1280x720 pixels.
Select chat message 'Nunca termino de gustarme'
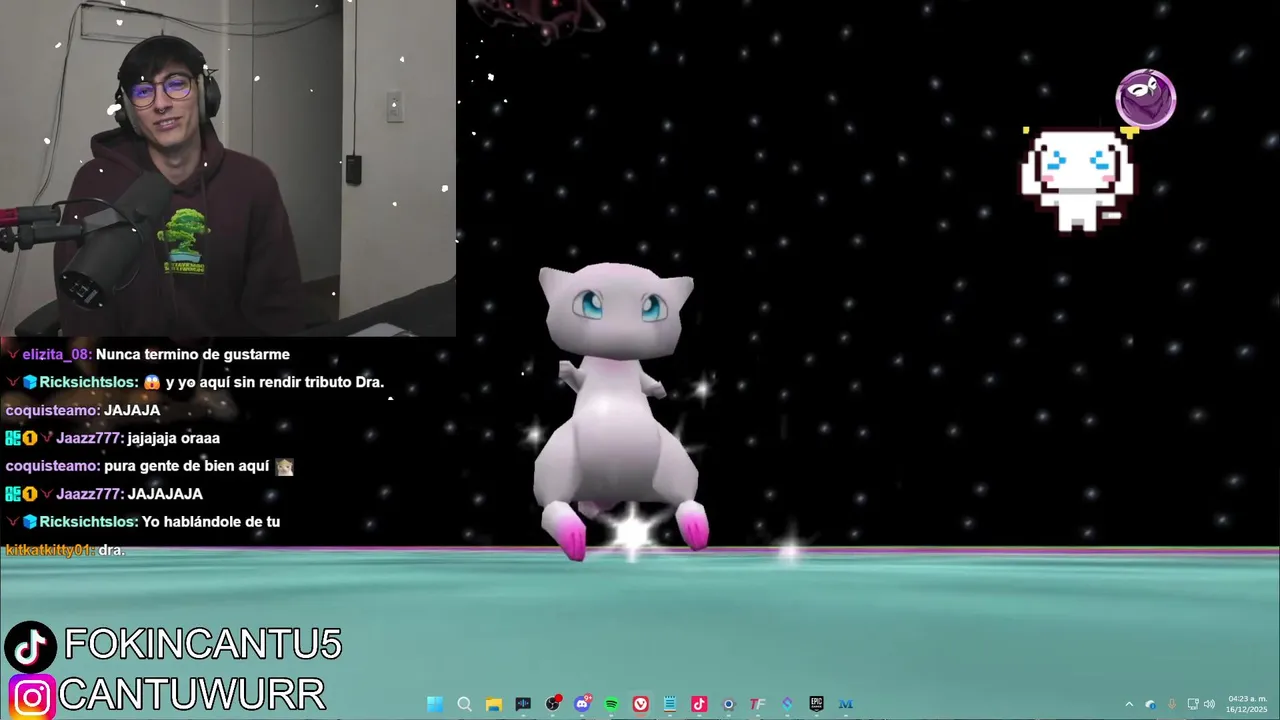click(x=193, y=354)
